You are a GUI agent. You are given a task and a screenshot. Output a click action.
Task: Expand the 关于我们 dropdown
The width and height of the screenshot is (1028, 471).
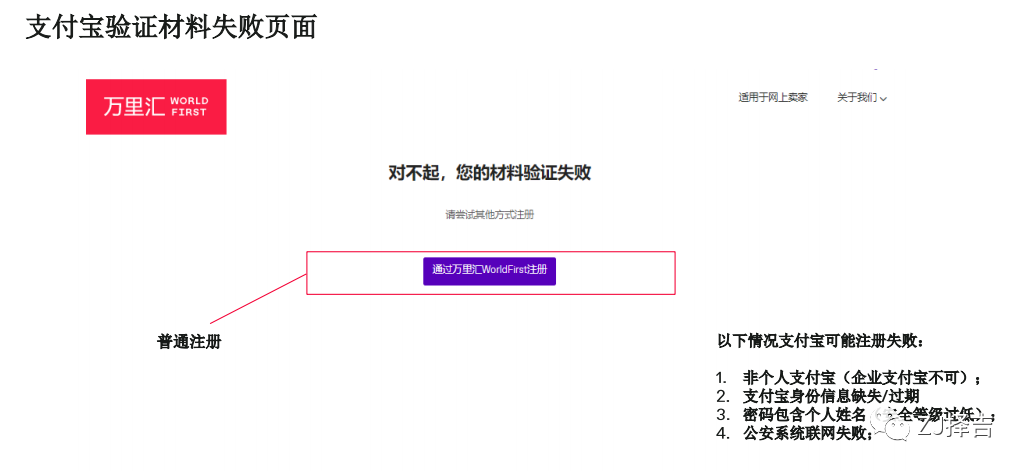pyautogui.click(x=862, y=98)
